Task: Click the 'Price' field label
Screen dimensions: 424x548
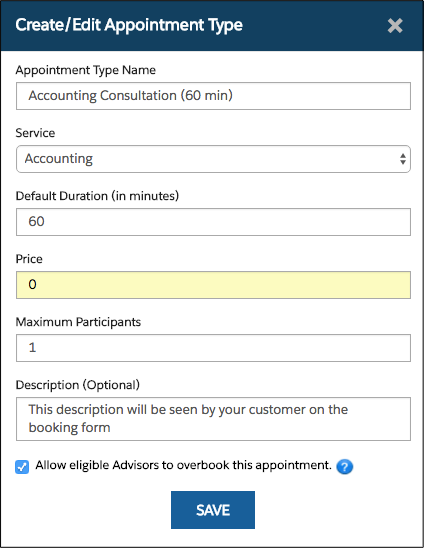Action: (29, 259)
